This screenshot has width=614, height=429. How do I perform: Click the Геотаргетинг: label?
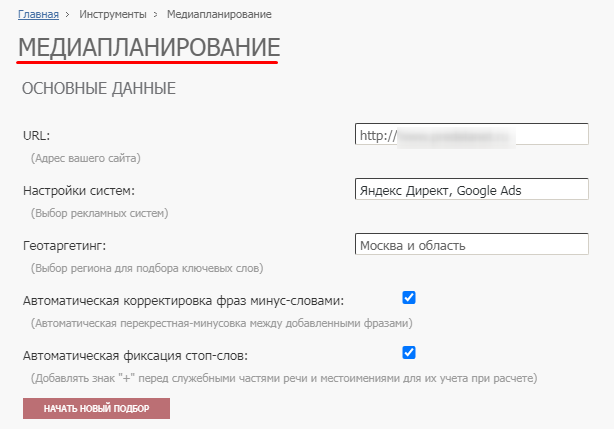point(63,245)
